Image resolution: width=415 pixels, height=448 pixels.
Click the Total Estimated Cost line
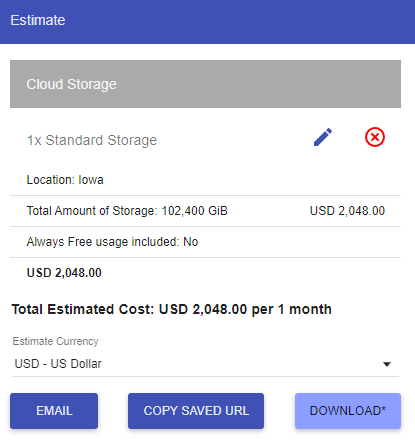[x=172, y=310]
